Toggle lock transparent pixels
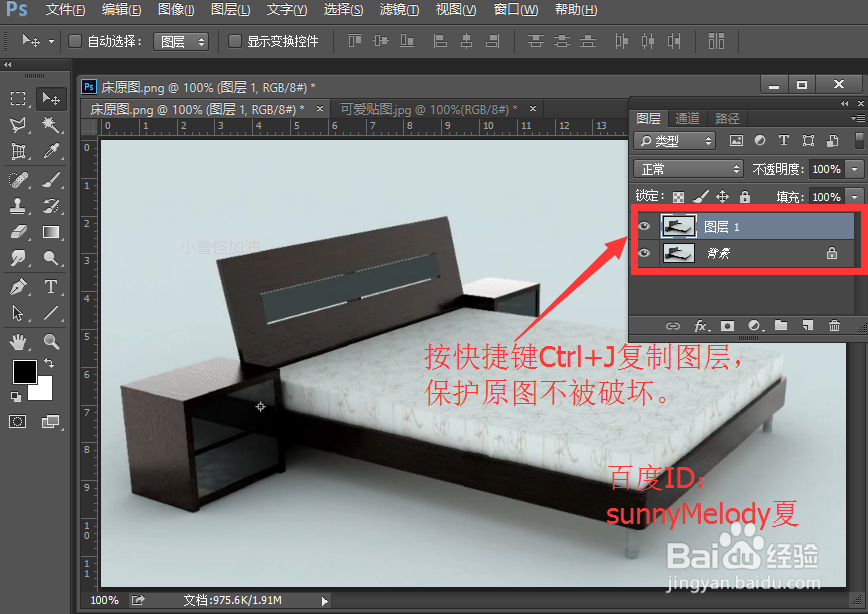Image resolution: width=868 pixels, height=614 pixels. tap(678, 197)
